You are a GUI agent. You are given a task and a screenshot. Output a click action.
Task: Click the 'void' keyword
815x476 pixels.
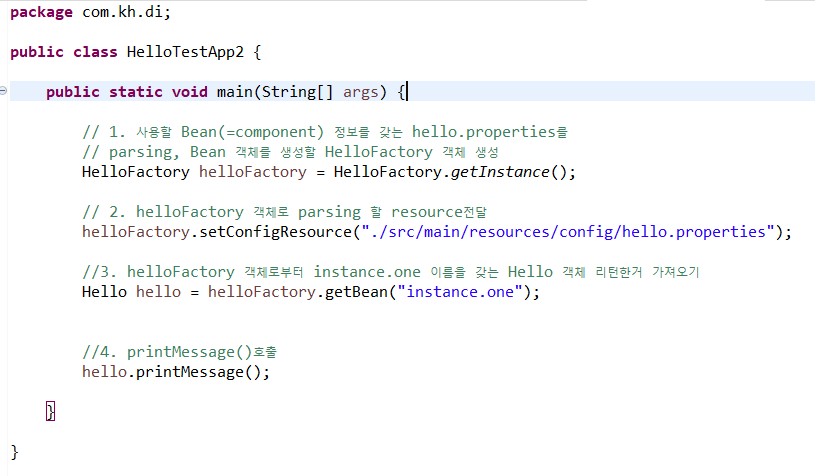190,92
